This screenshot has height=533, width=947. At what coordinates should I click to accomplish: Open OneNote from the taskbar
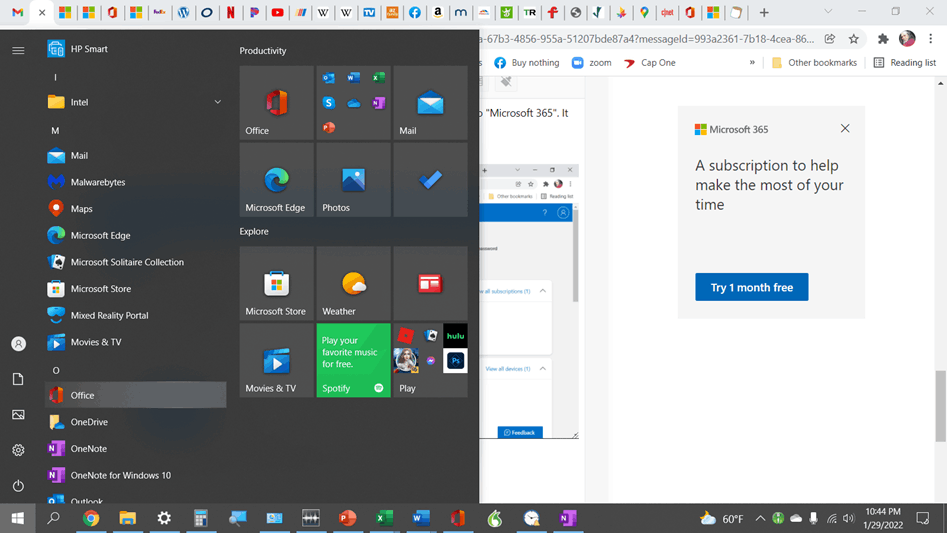pyautogui.click(x=568, y=518)
